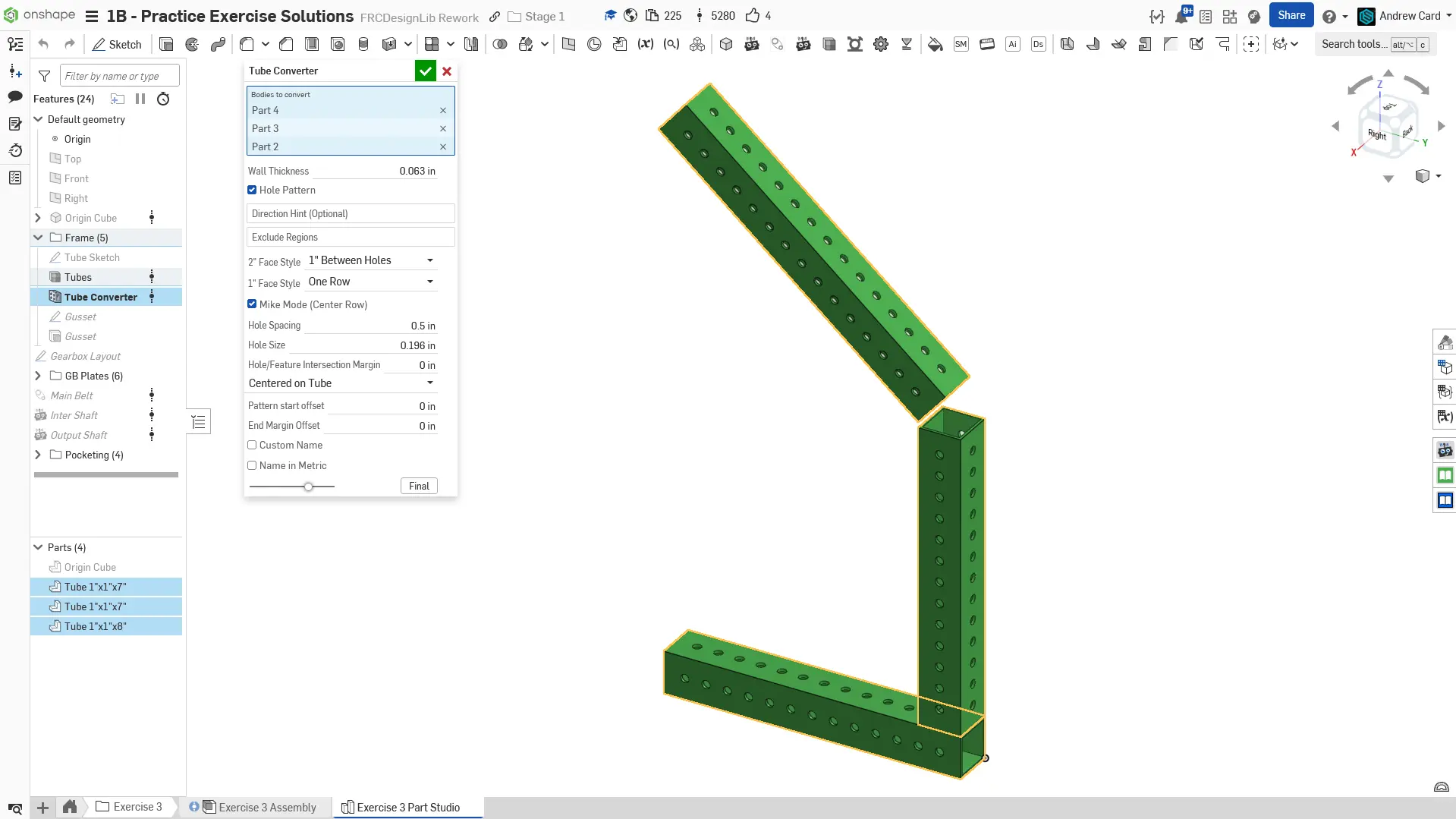Click the Wall Thickness value field

(x=379, y=171)
